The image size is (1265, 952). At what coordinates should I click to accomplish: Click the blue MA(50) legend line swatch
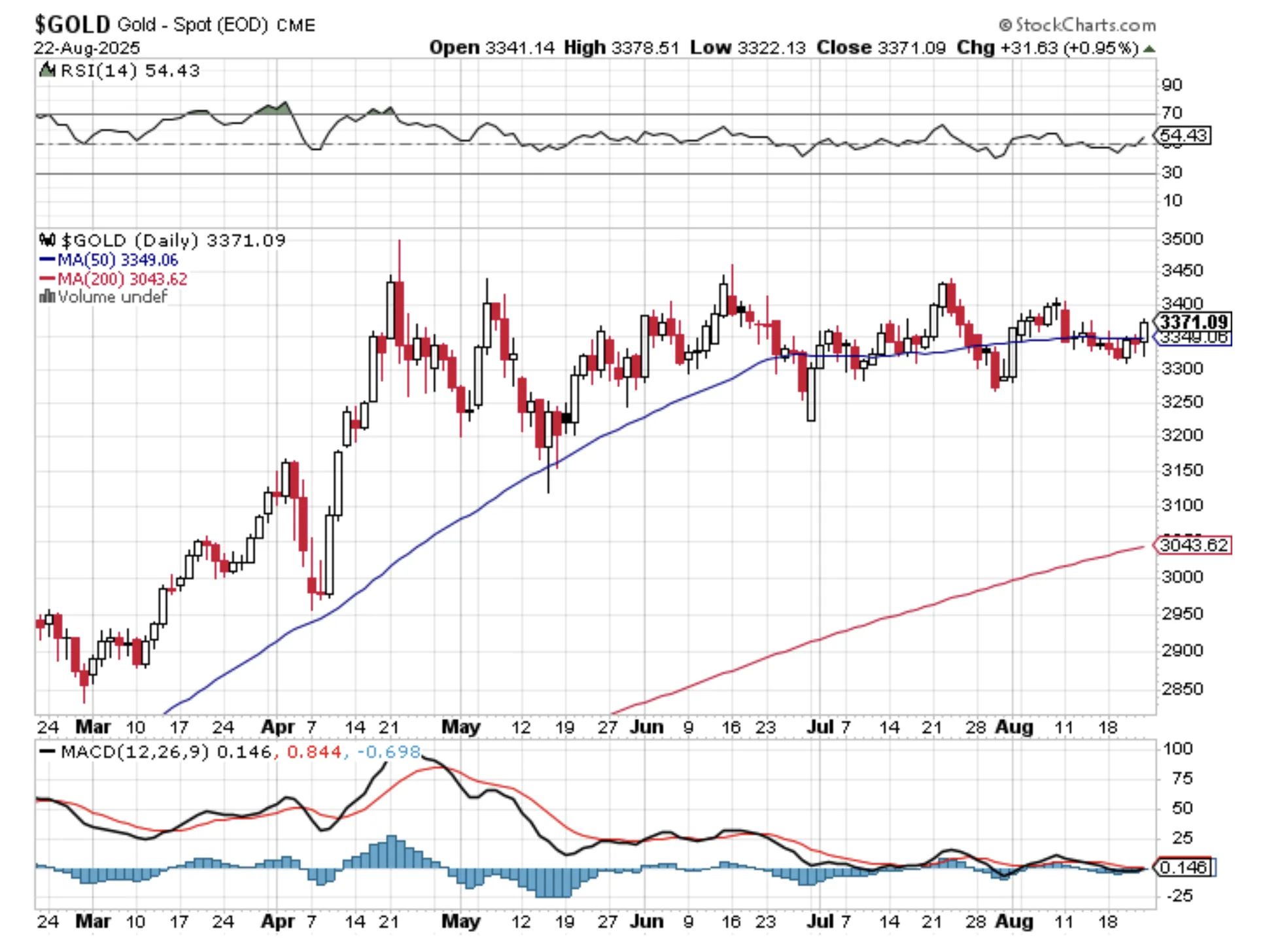pyautogui.click(x=47, y=260)
